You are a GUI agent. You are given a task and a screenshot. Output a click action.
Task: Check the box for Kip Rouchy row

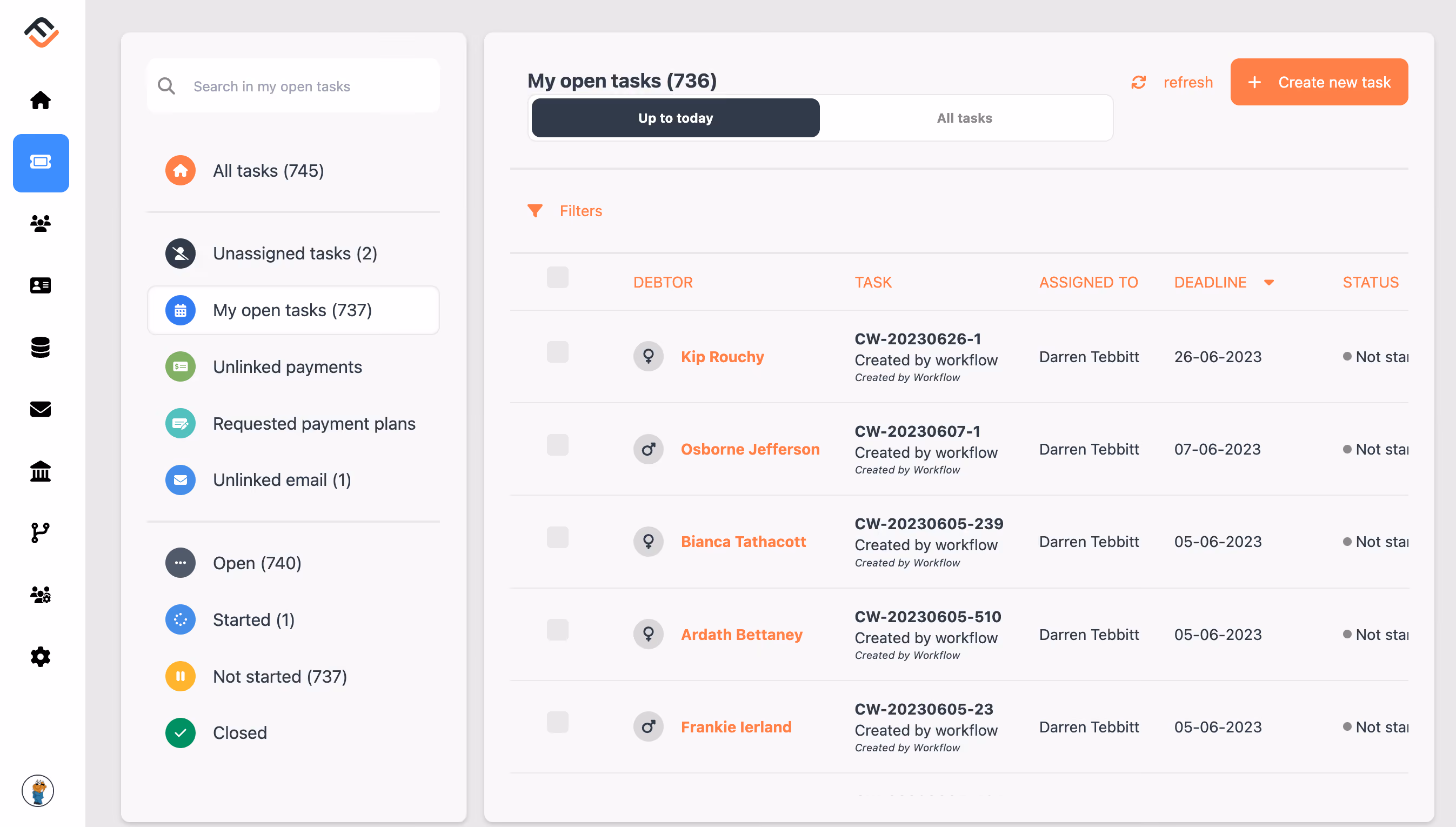pos(558,352)
